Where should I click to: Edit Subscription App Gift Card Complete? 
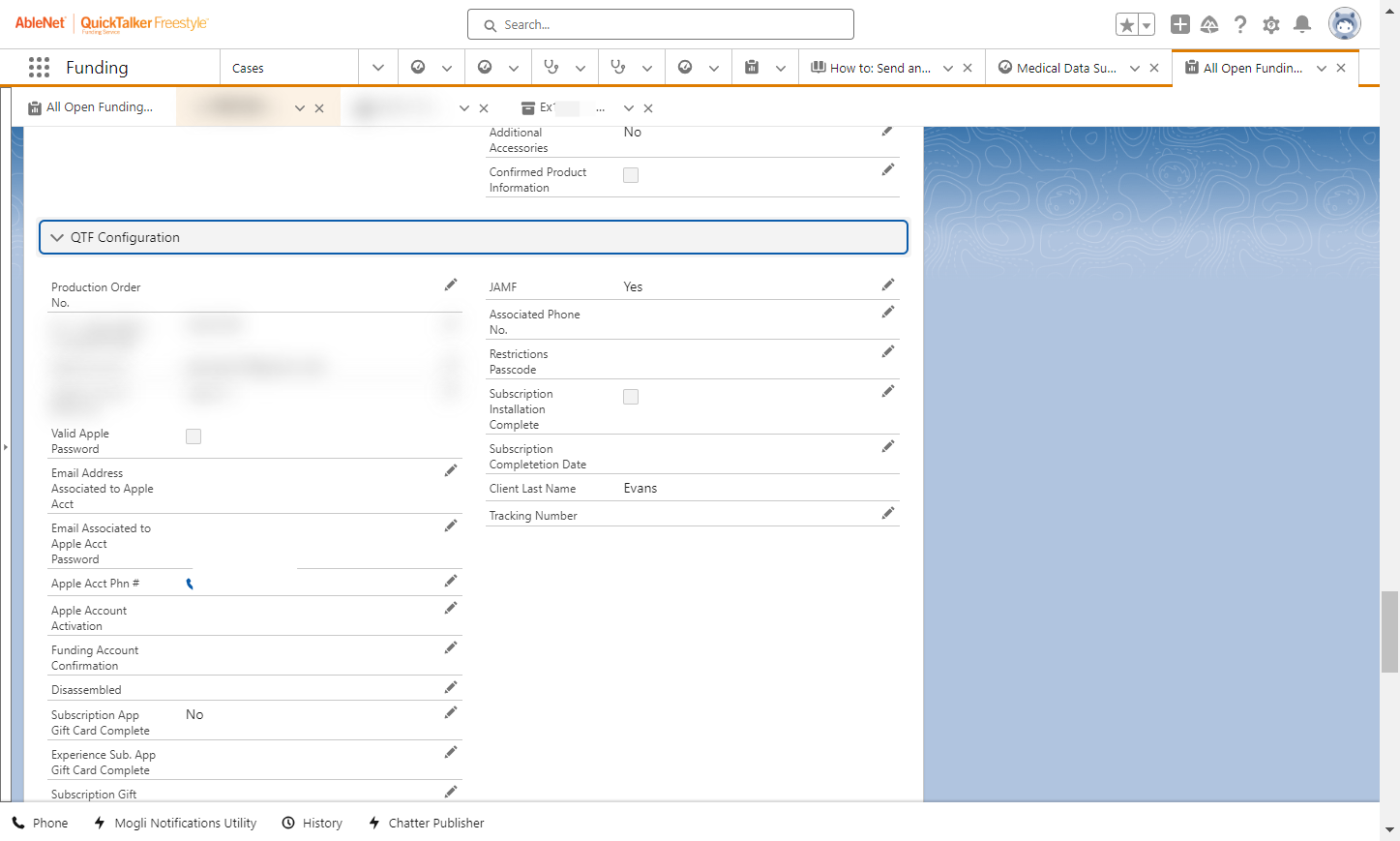pyautogui.click(x=450, y=713)
